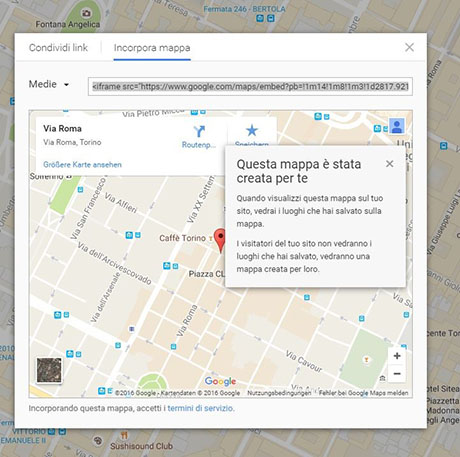Dismiss the Questa mappa tooltip
The width and height of the screenshot is (460, 457).
pos(389,164)
